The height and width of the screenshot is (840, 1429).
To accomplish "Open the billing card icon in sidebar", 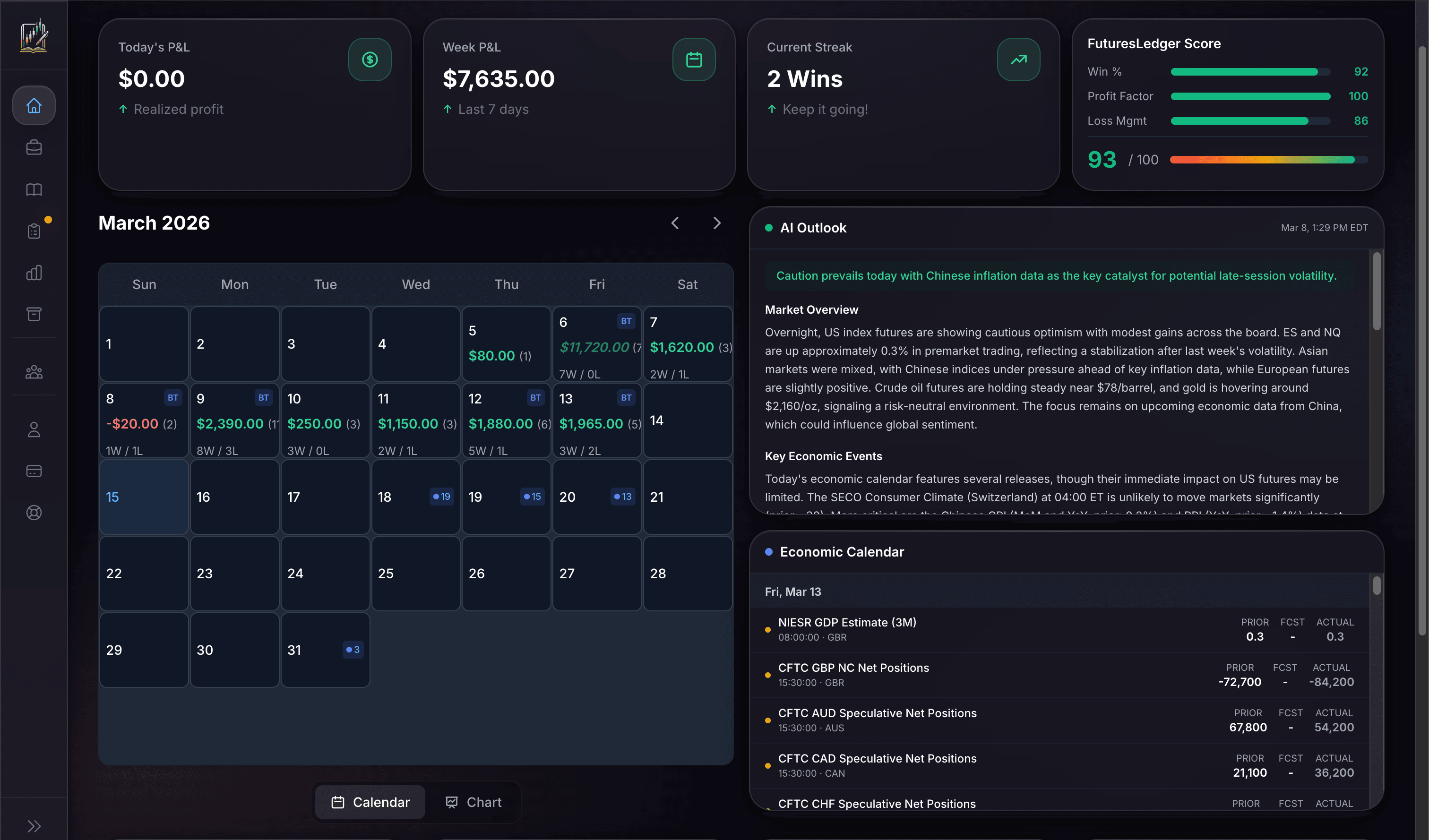I will pyautogui.click(x=34, y=471).
